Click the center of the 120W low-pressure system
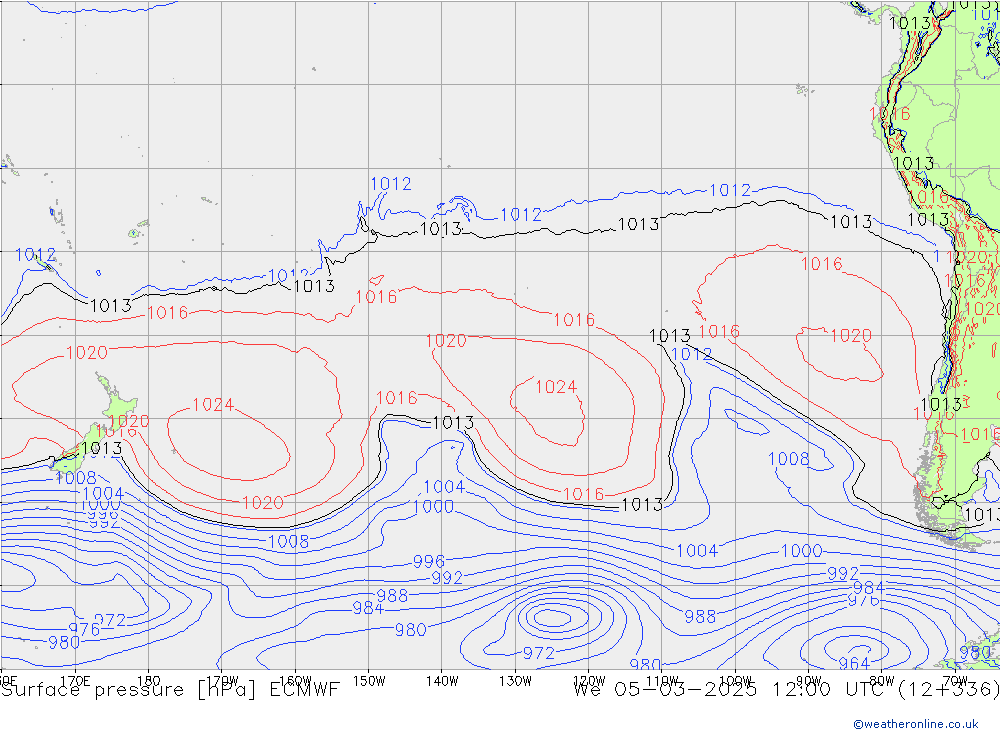 [553, 617]
